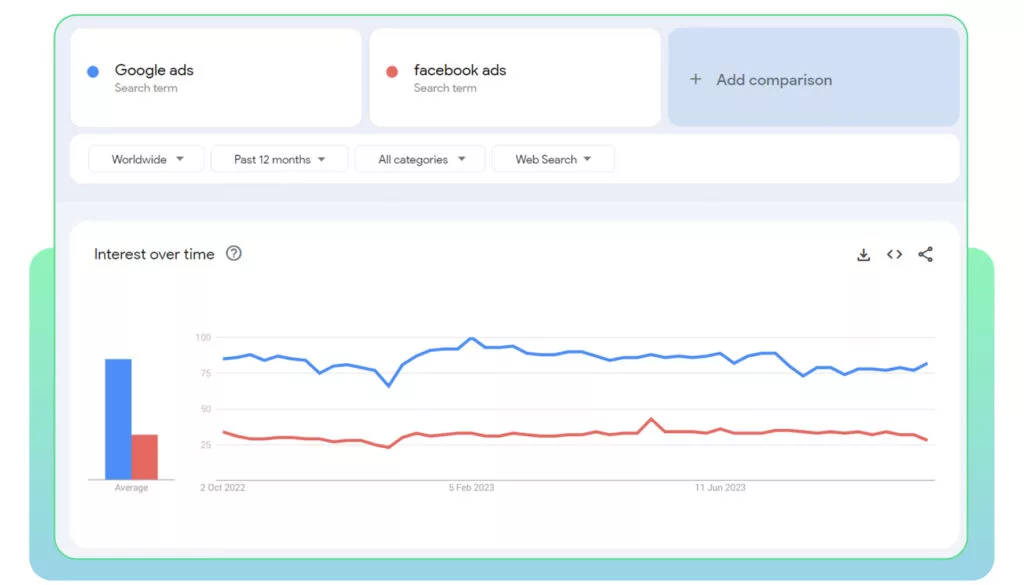This screenshot has width=1024, height=585.
Task: Open the Web Search type dropdown
Action: [x=553, y=159]
